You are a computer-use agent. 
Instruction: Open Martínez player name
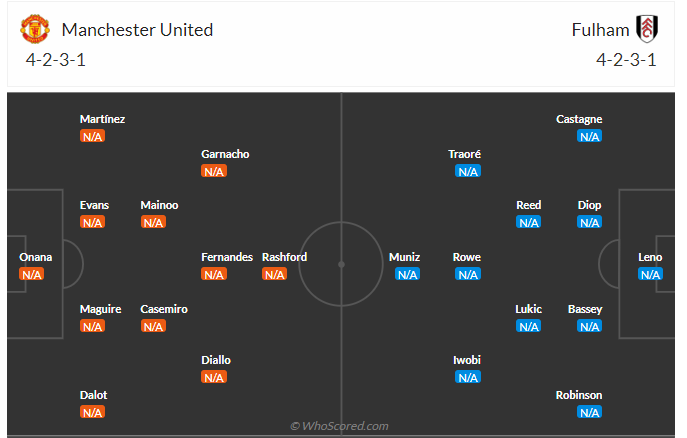(x=103, y=119)
